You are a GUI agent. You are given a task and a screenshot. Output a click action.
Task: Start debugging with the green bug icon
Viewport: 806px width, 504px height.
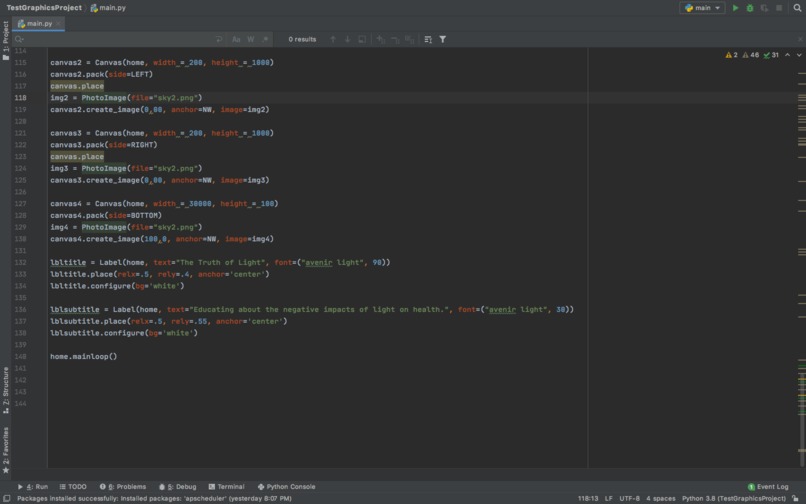coord(750,8)
